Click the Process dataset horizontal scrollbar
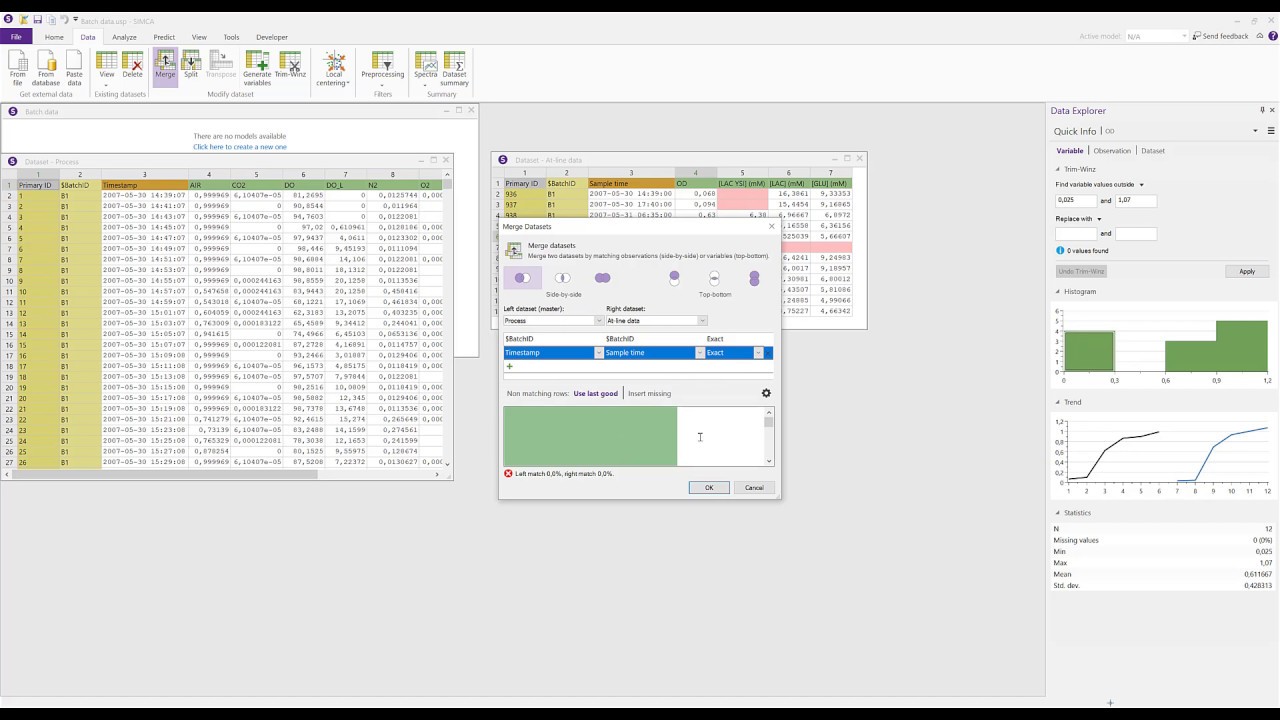1280x720 pixels. [x=220, y=475]
